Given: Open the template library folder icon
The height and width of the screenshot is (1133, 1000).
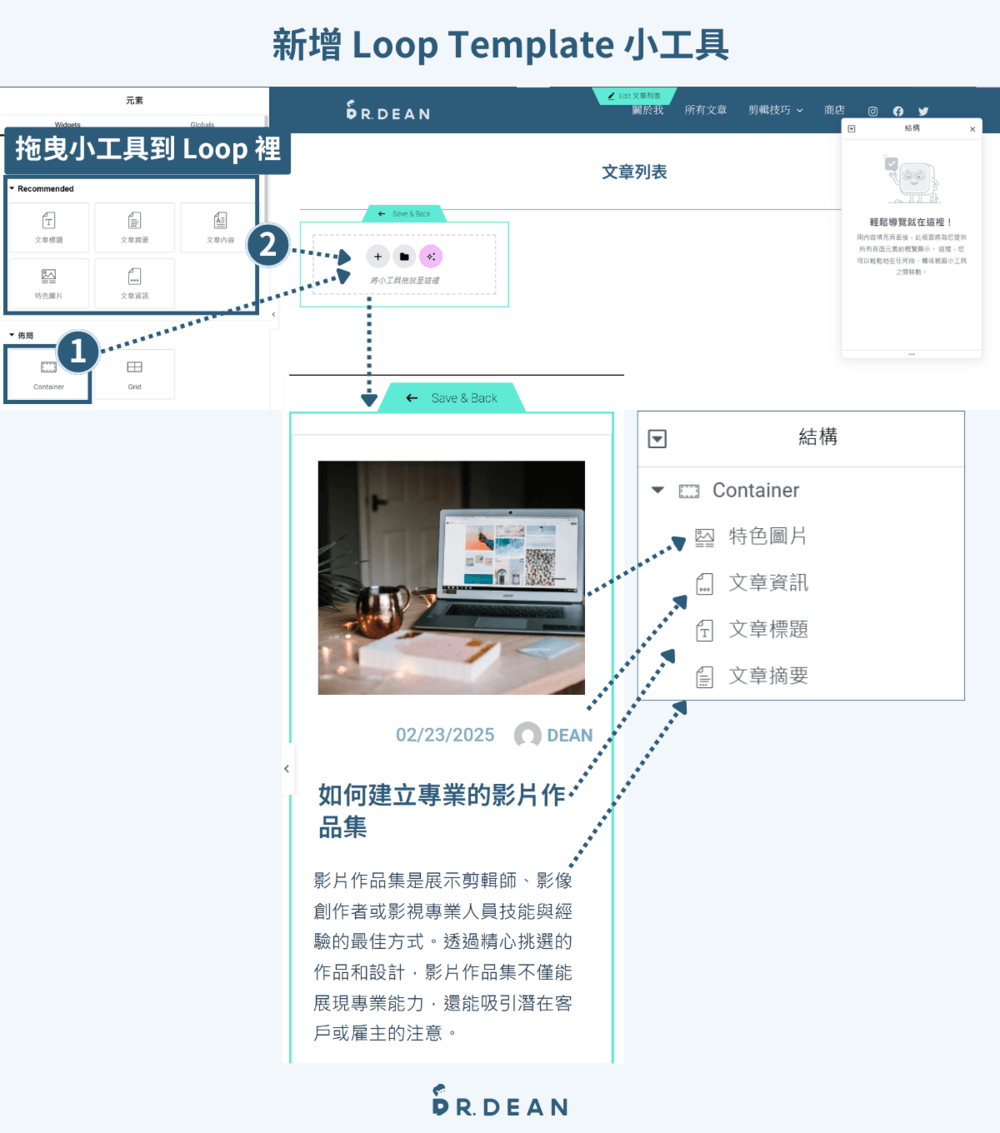Looking at the screenshot, I should pos(404,257).
